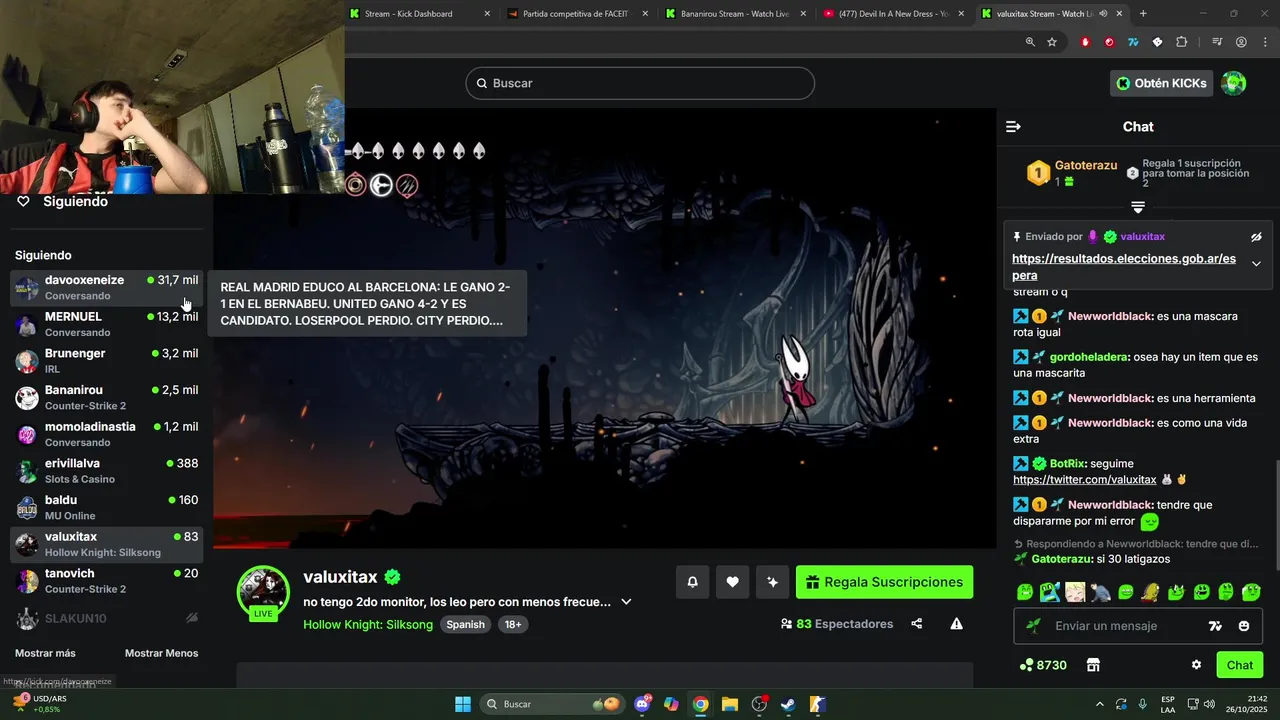
Task: Open the profile avatar in top right
Action: [x=1234, y=83]
